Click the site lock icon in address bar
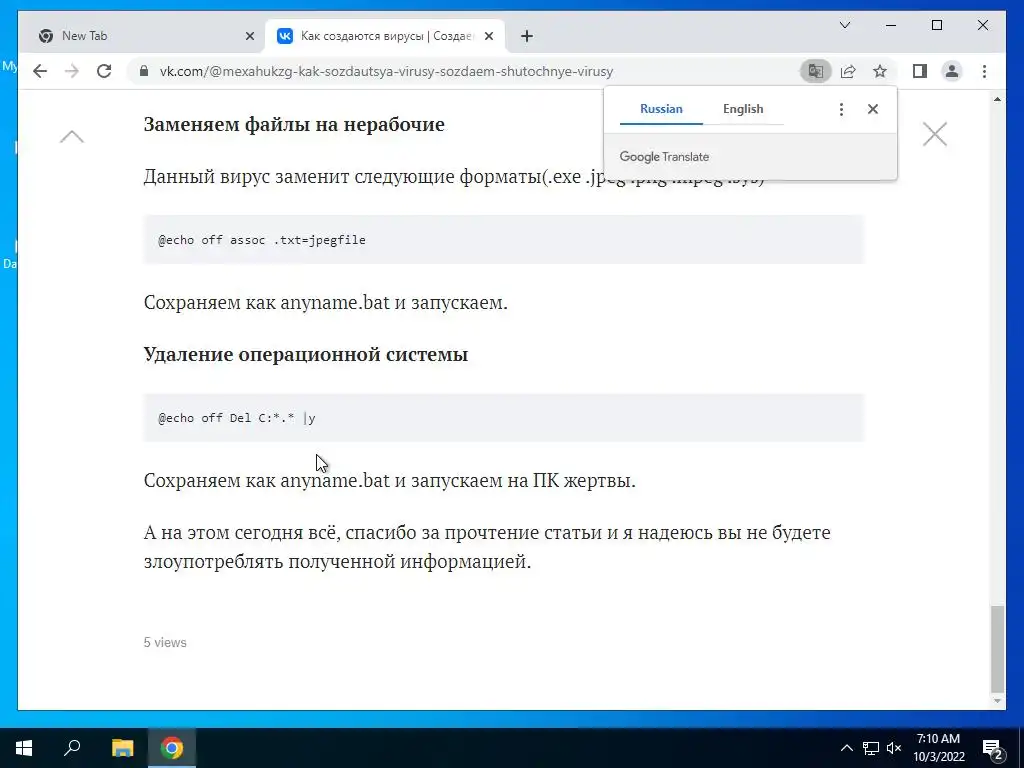Viewport: 1024px width, 768px height. [144, 71]
